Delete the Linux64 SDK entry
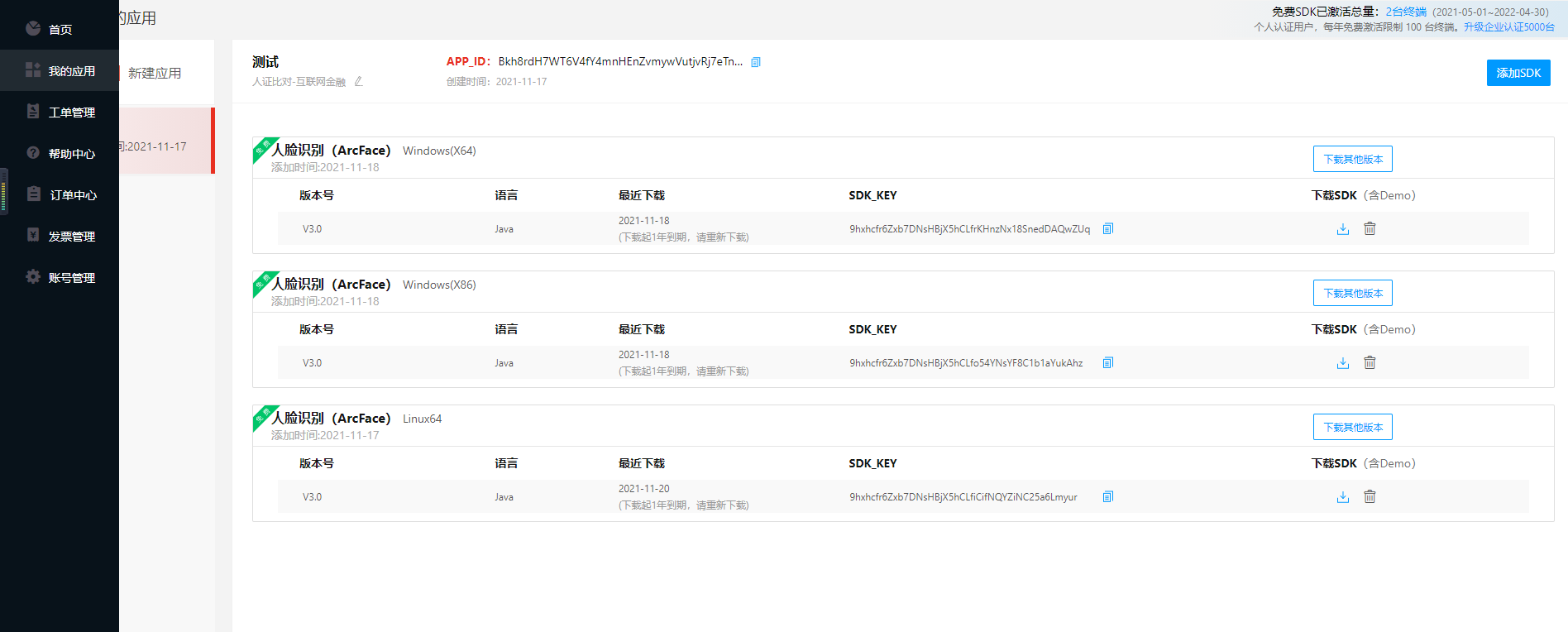 click(x=1370, y=497)
